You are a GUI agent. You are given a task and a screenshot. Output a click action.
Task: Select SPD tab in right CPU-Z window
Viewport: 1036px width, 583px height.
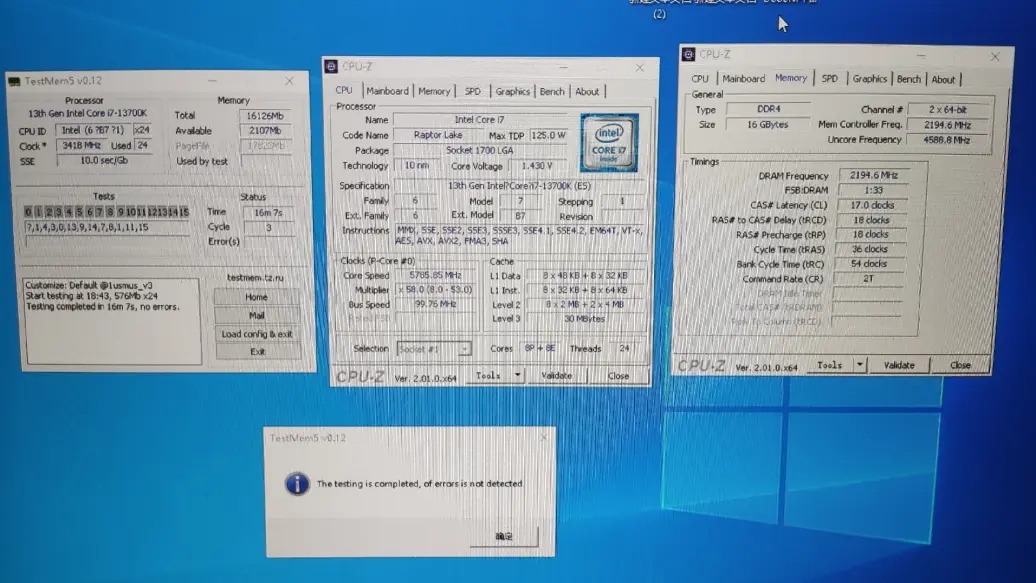coord(830,79)
